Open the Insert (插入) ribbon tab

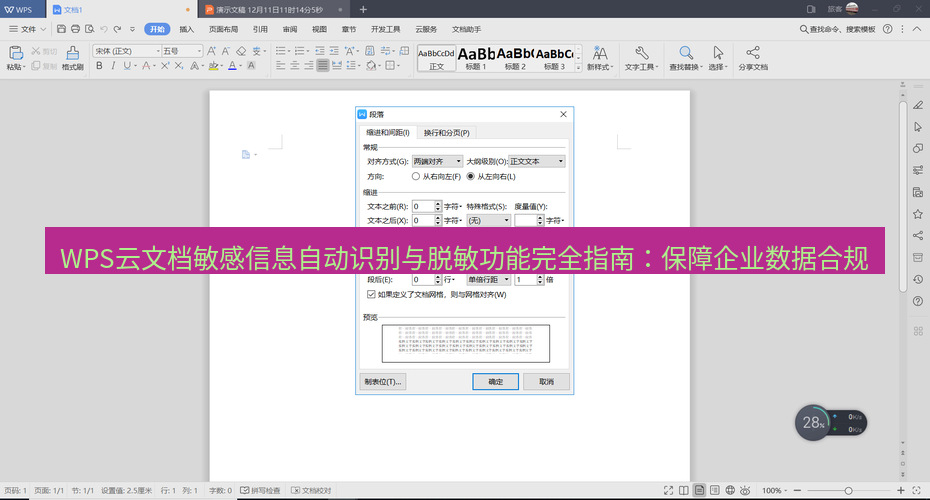click(x=186, y=29)
